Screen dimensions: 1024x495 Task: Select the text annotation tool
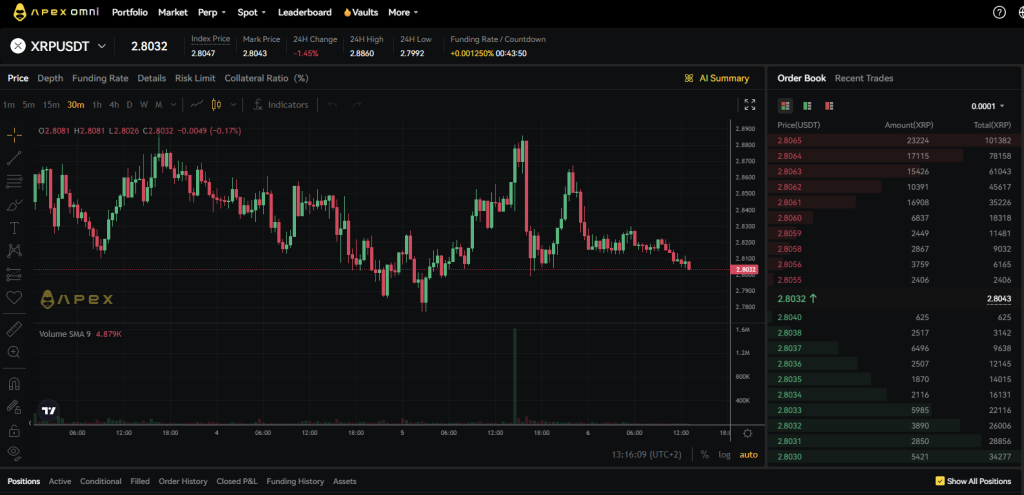coord(14,227)
